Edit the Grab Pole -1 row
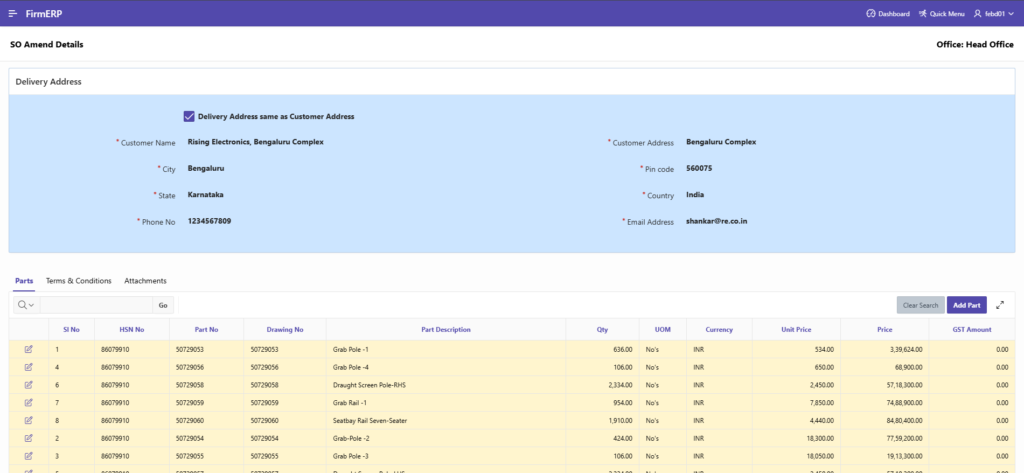The image size is (1024, 473). point(29,349)
